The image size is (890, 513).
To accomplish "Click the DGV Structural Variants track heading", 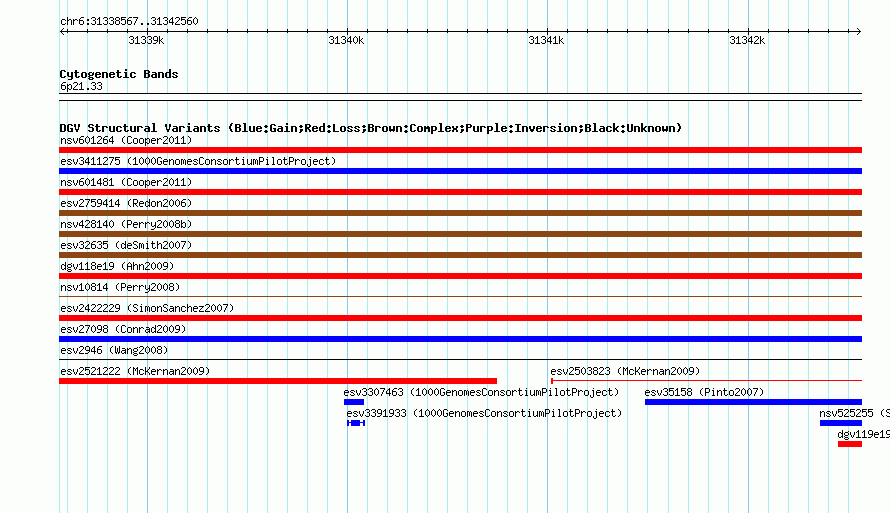I will (x=371, y=128).
